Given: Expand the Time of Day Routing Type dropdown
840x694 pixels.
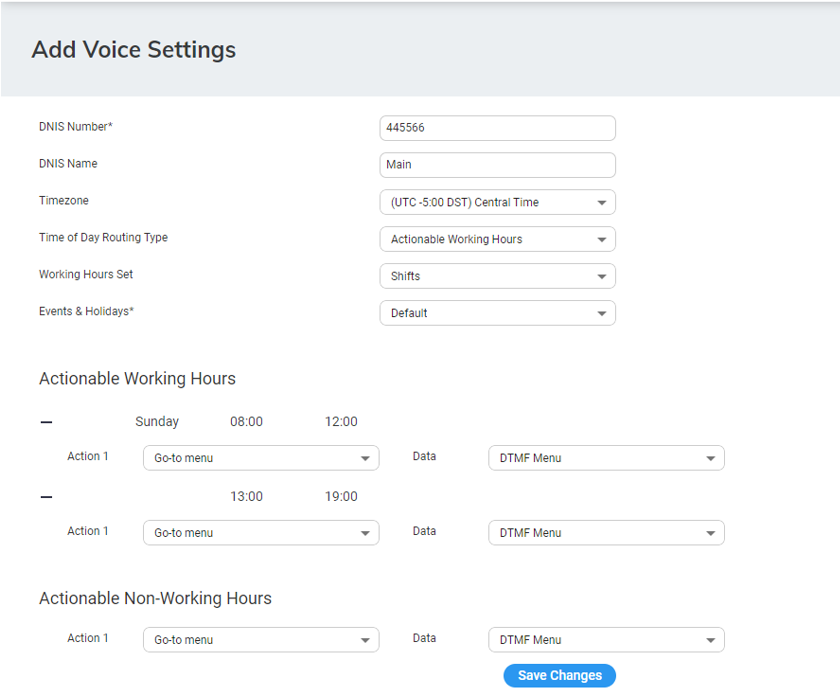Looking at the screenshot, I should click(x=497, y=239).
